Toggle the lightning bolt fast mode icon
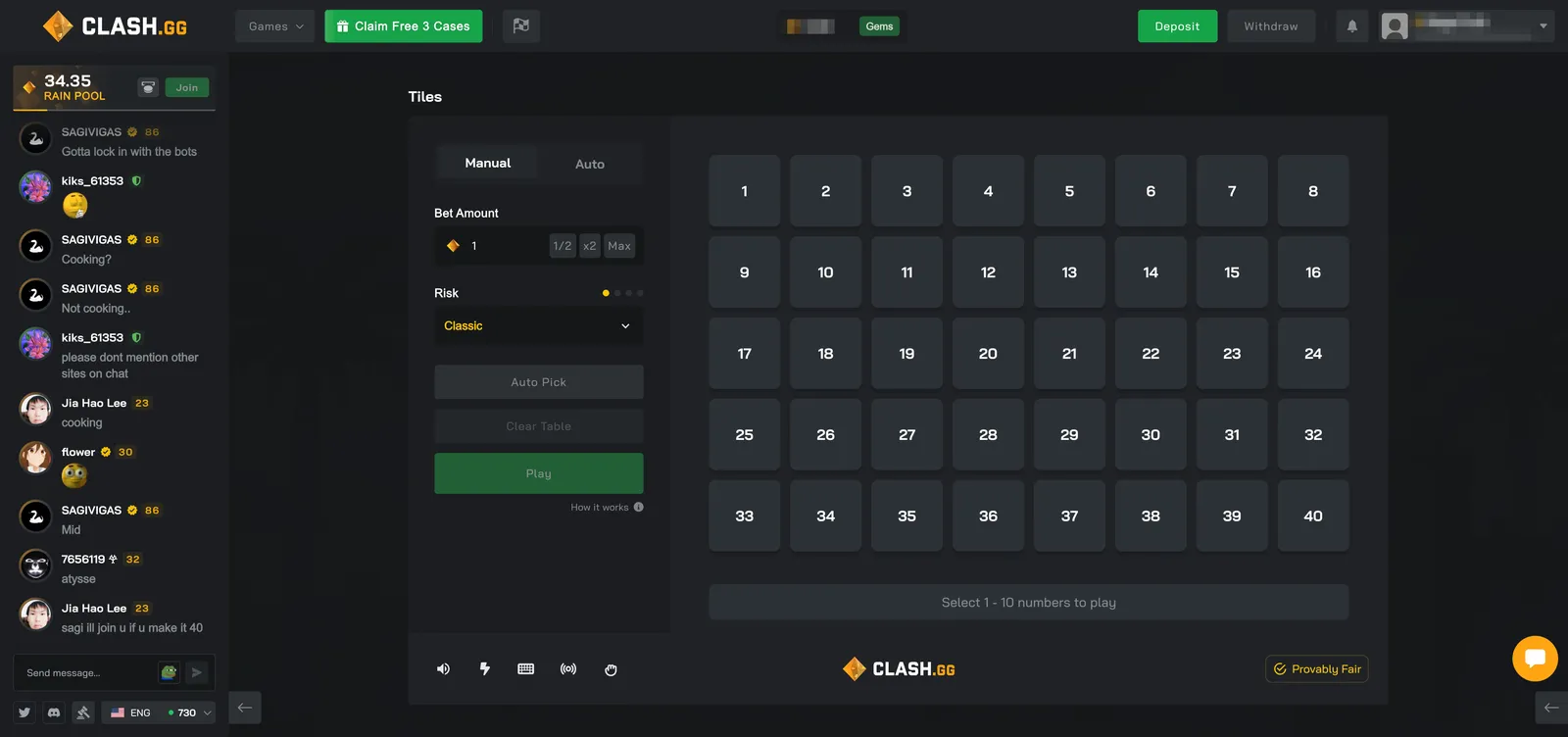The height and width of the screenshot is (737, 1568). tap(484, 669)
